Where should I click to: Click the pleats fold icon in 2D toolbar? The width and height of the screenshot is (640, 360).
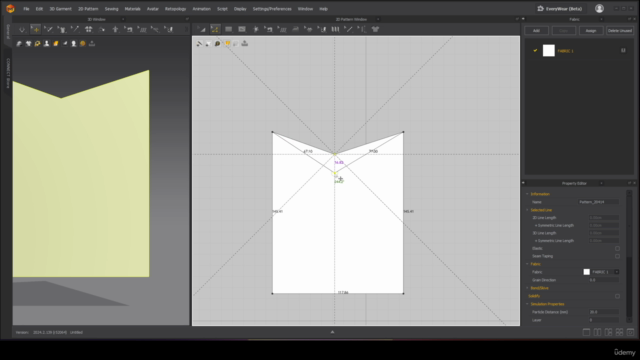335,29
